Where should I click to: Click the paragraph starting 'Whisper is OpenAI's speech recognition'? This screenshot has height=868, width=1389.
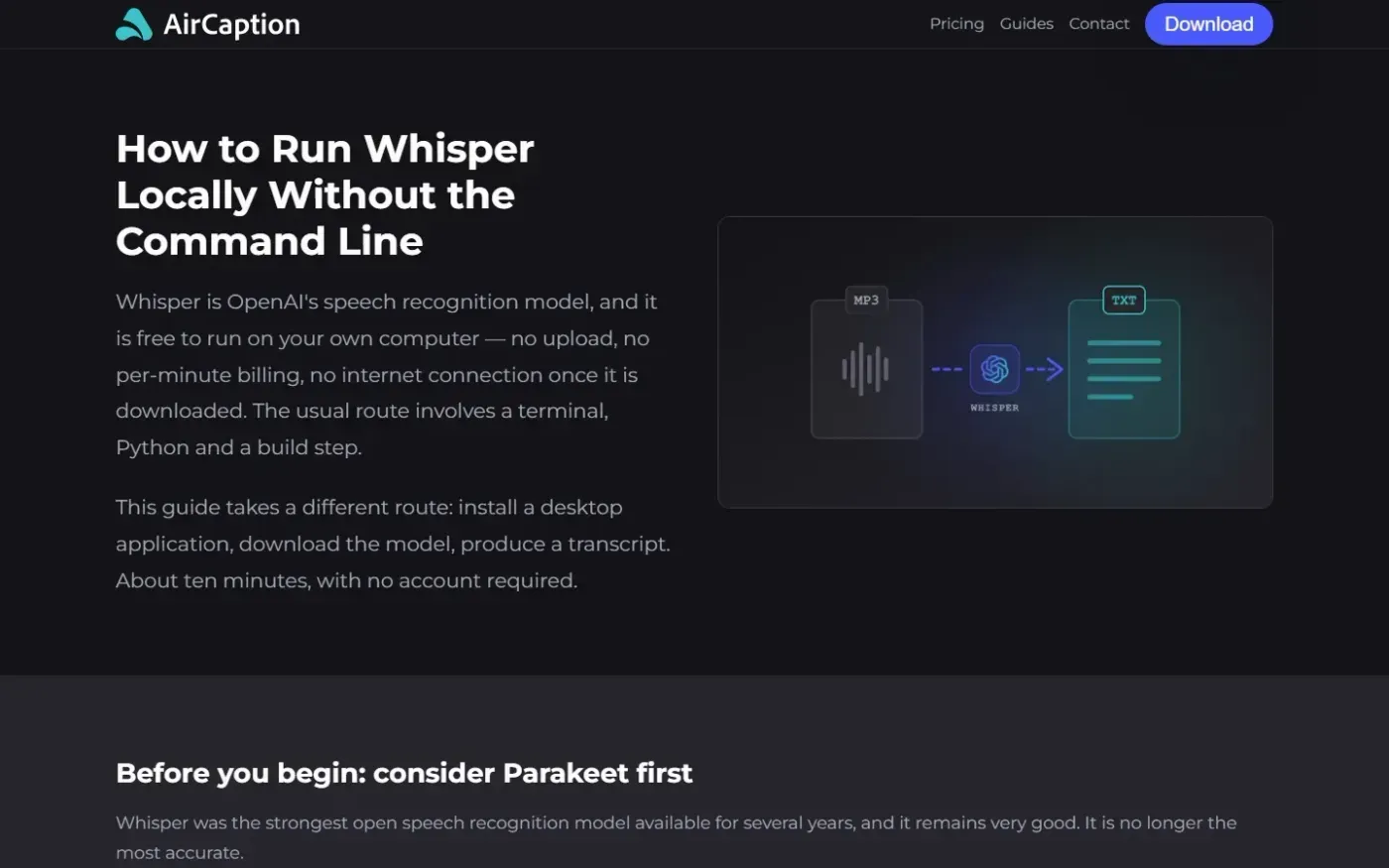(386, 374)
